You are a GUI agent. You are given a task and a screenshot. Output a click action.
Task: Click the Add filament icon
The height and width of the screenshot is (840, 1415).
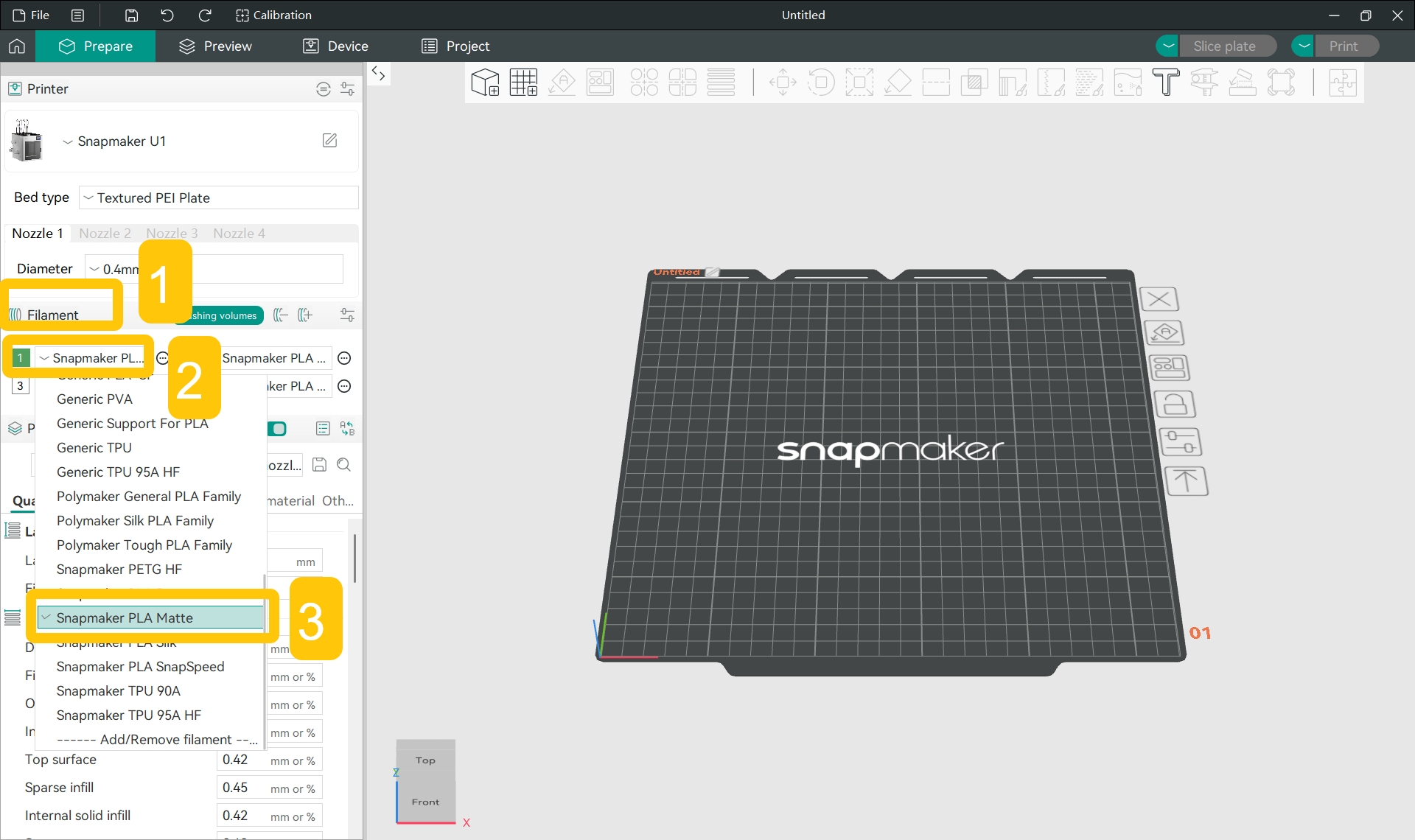click(x=305, y=315)
